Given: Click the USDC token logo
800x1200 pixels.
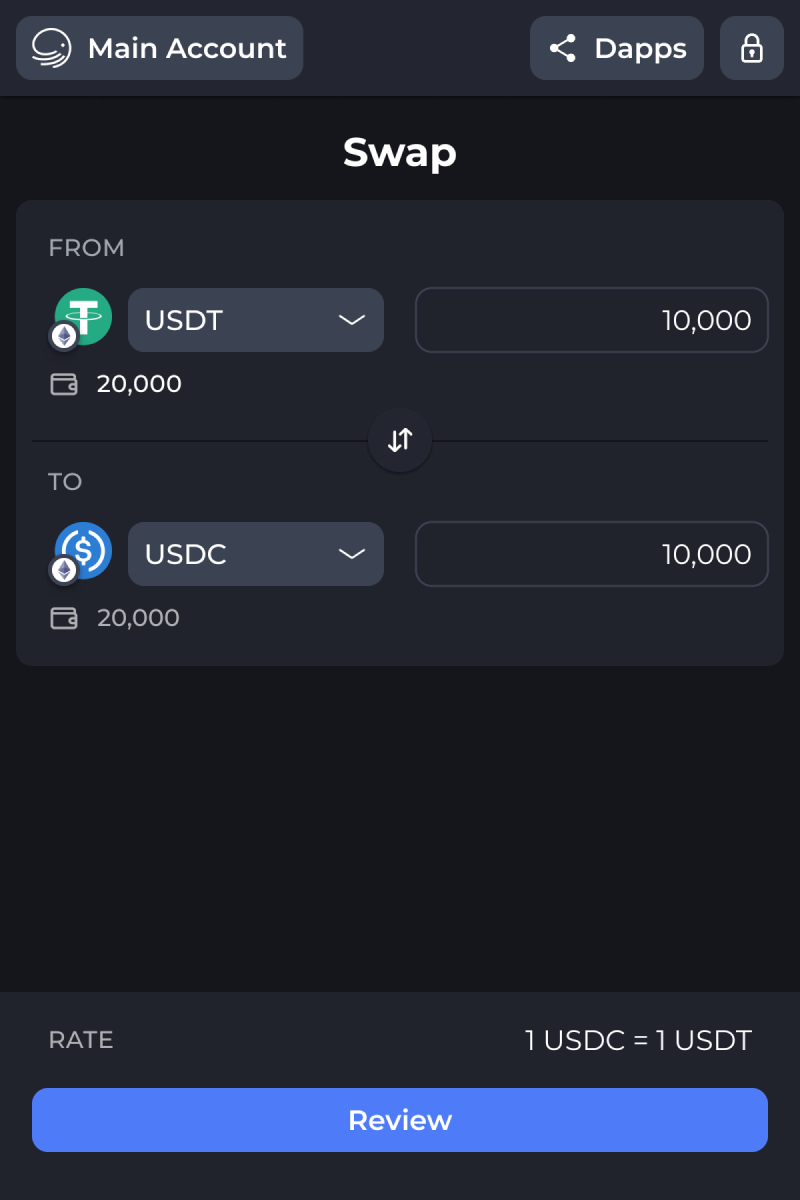Looking at the screenshot, I should coord(83,550).
